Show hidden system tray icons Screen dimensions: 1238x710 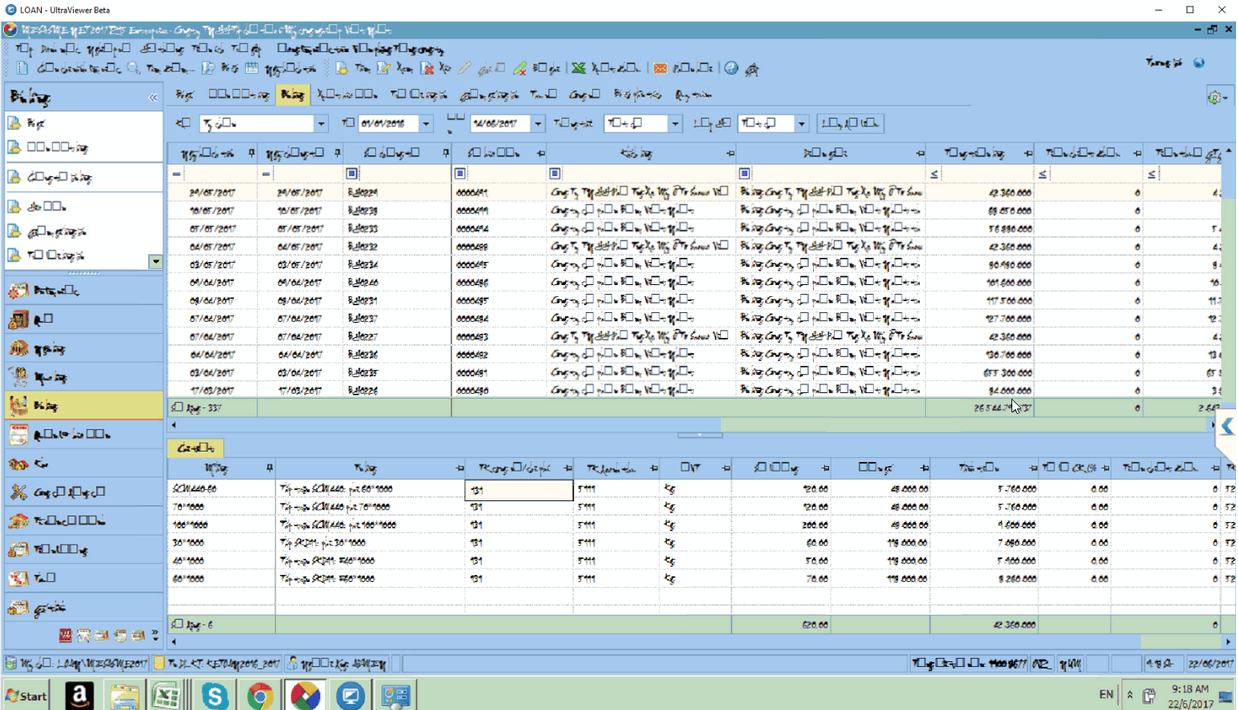click(1130, 695)
